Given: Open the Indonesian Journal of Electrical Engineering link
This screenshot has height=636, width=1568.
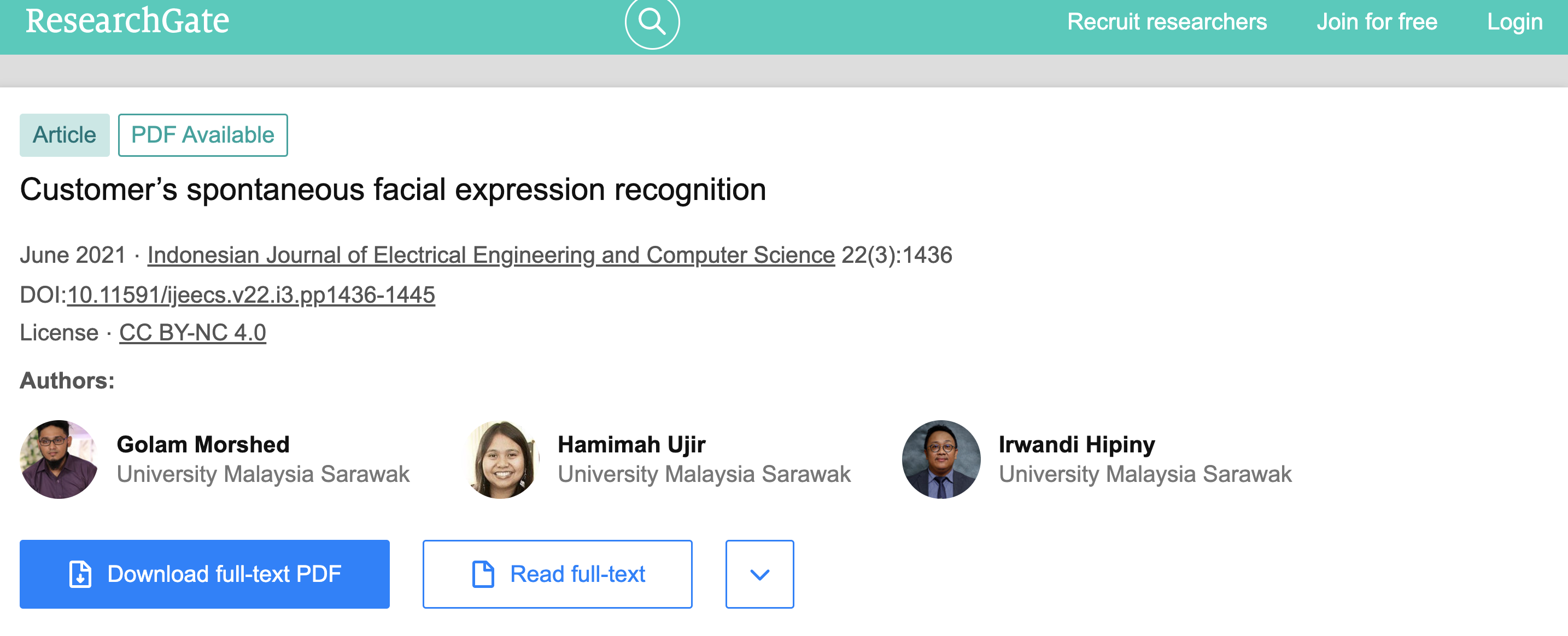Looking at the screenshot, I should tap(490, 255).
